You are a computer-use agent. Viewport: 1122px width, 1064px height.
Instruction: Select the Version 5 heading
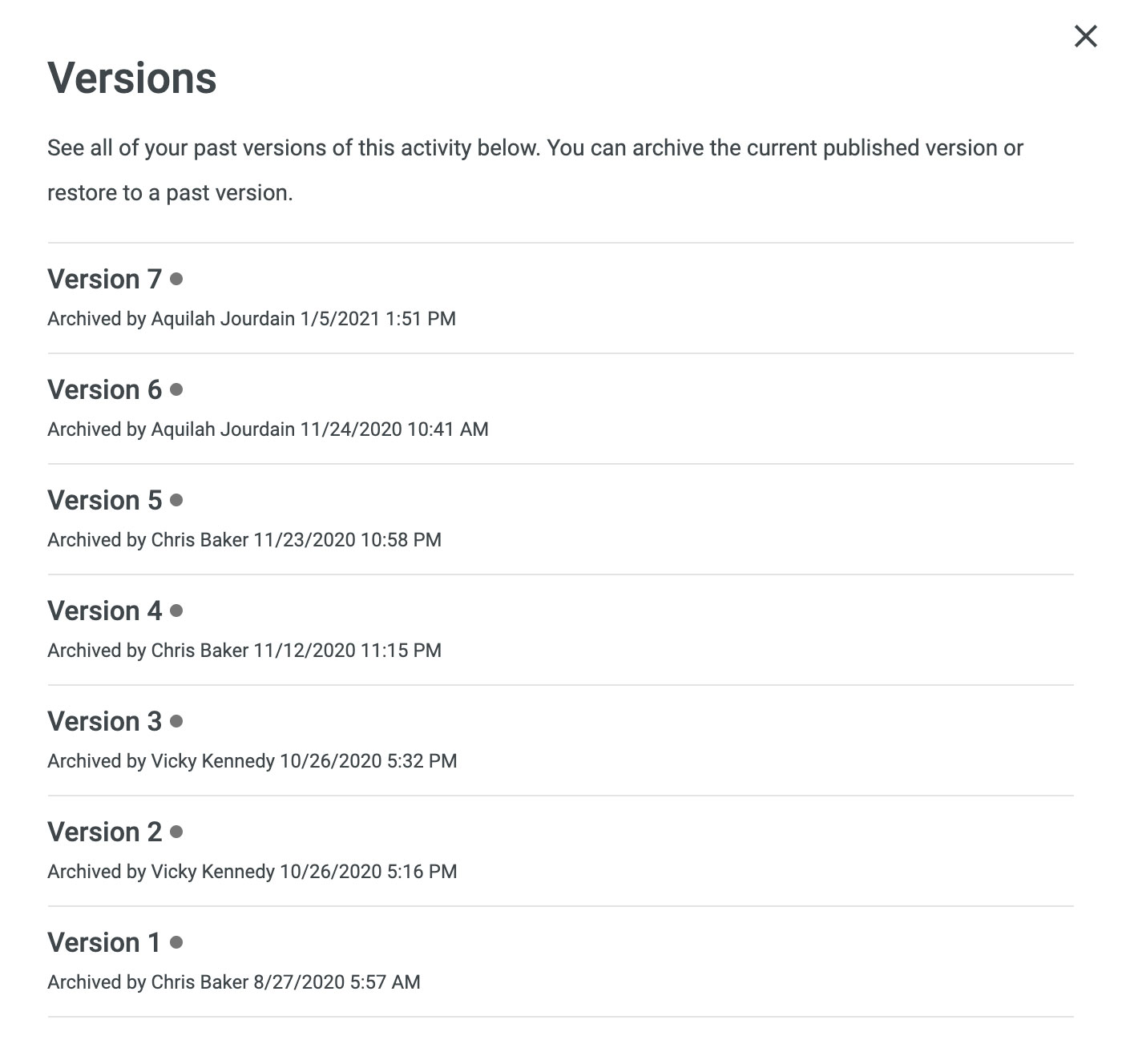click(104, 501)
